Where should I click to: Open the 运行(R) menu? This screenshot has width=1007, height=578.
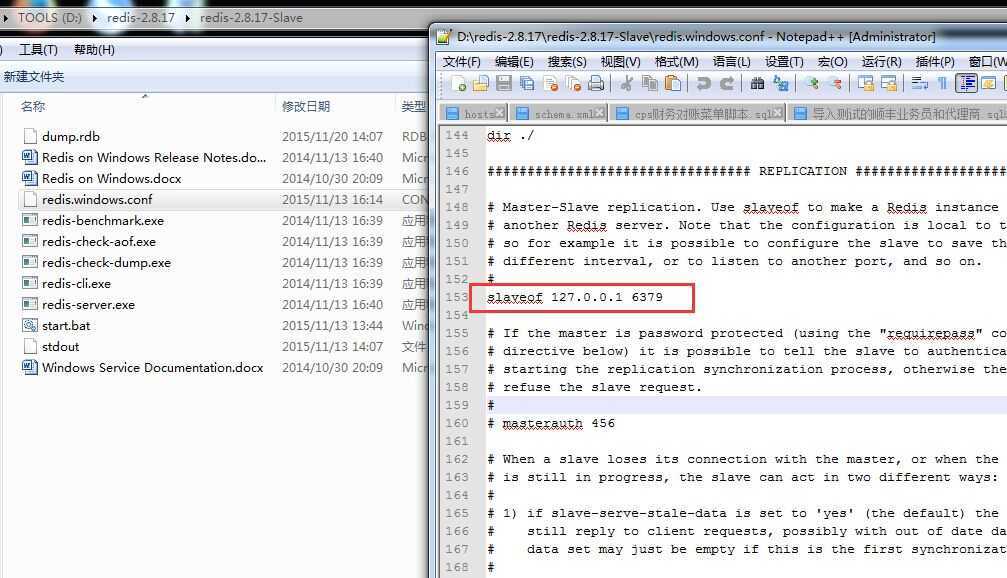[881, 62]
